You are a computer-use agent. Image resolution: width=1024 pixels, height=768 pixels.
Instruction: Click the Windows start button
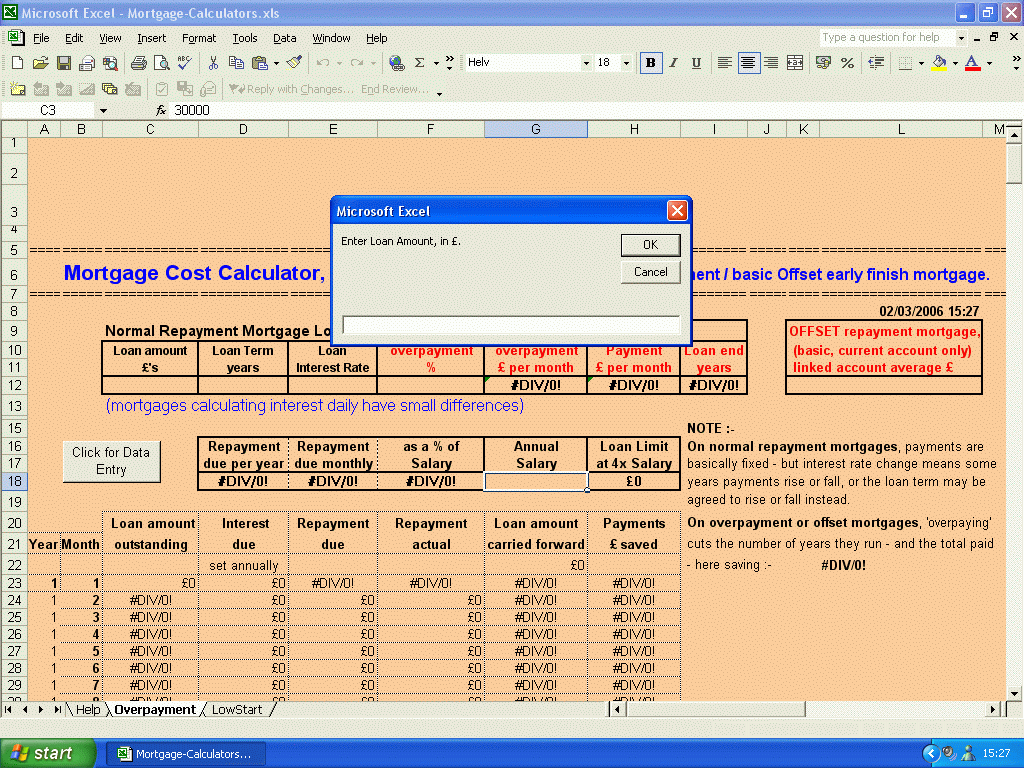point(47,753)
